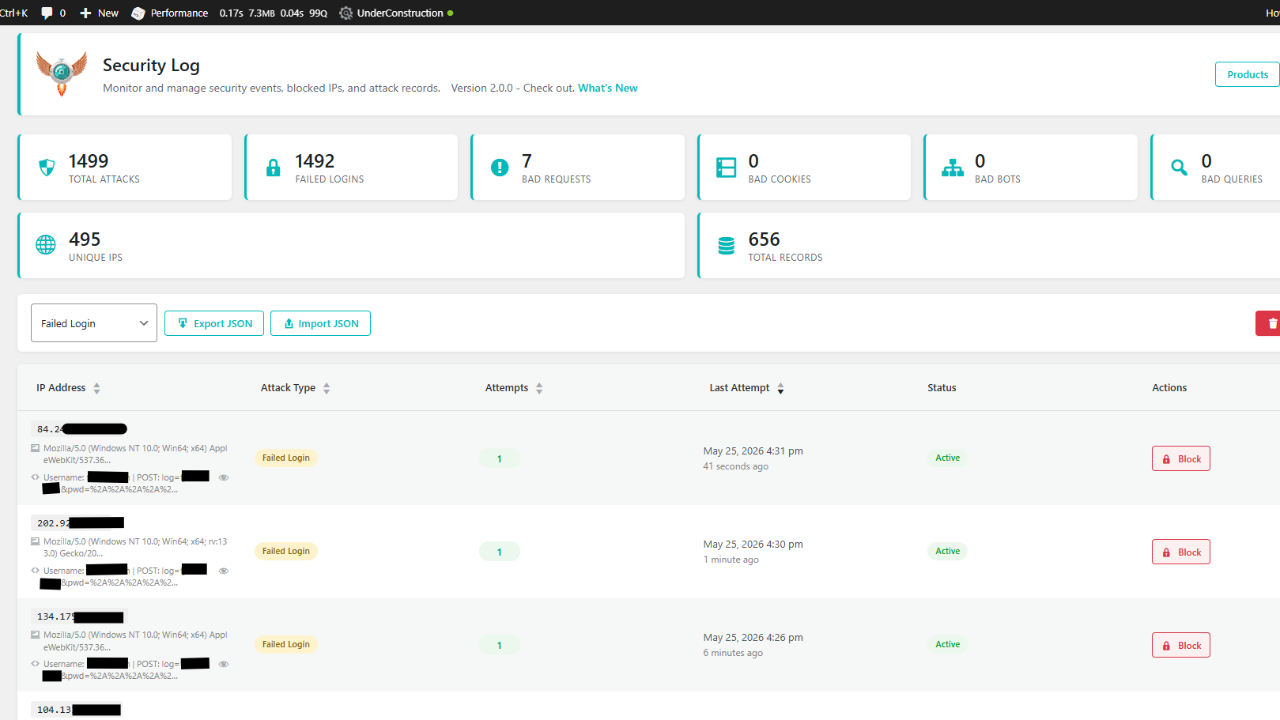1280x720 pixels.
Task: Click the Bad Cookies card icon
Action: click(x=726, y=168)
